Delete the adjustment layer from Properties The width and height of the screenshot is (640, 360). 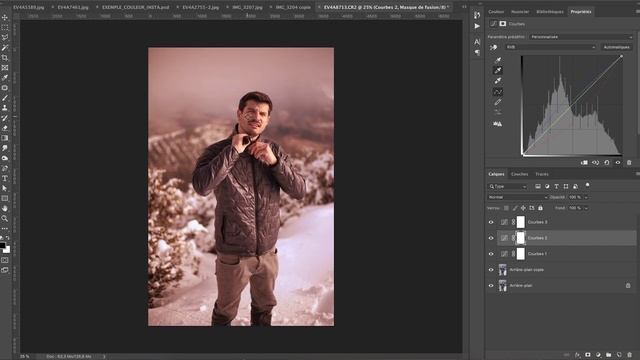(629, 162)
